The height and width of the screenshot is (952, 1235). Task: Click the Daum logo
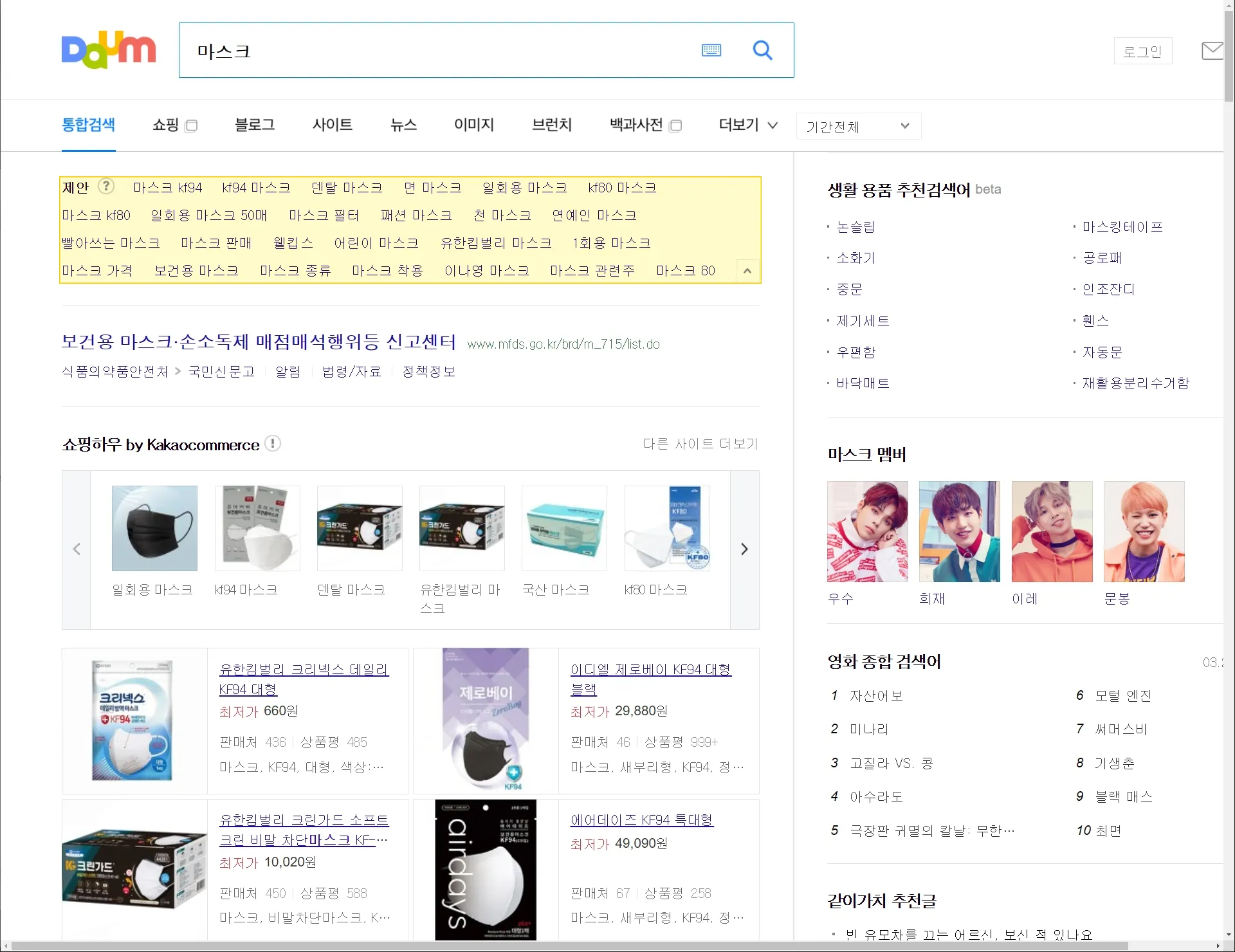(108, 50)
